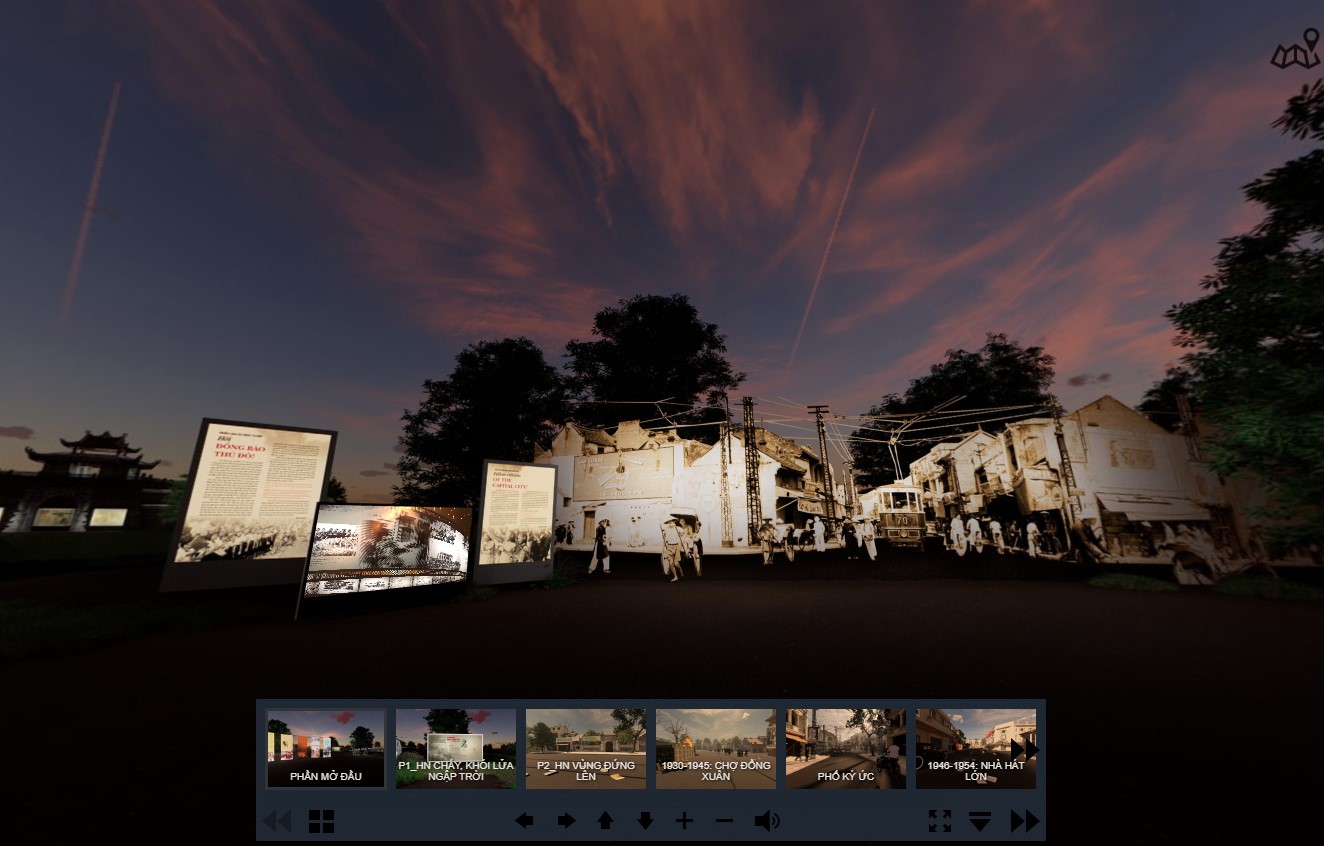The height and width of the screenshot is (846, 1324).
Task: Open the PHỐ KÝ ỨC scene thumbnail
Action: 846,749
